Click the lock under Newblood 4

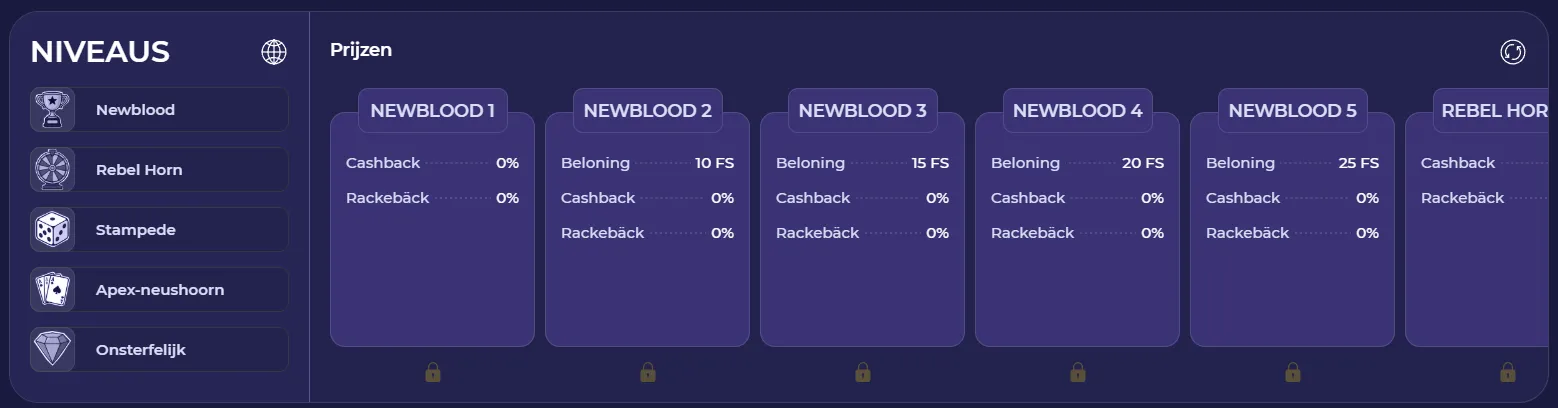pyautogui.click(x=1078, y=373)
